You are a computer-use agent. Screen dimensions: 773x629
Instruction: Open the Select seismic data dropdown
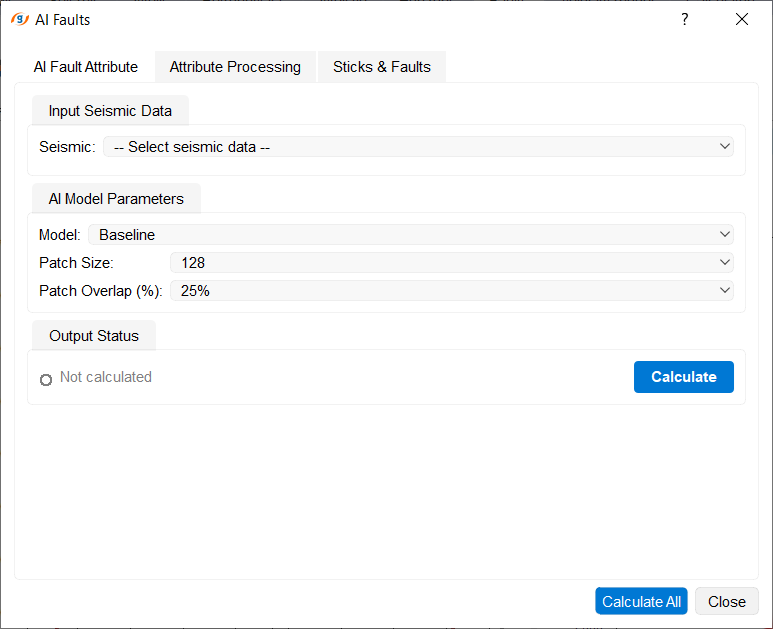coord(418,147)
